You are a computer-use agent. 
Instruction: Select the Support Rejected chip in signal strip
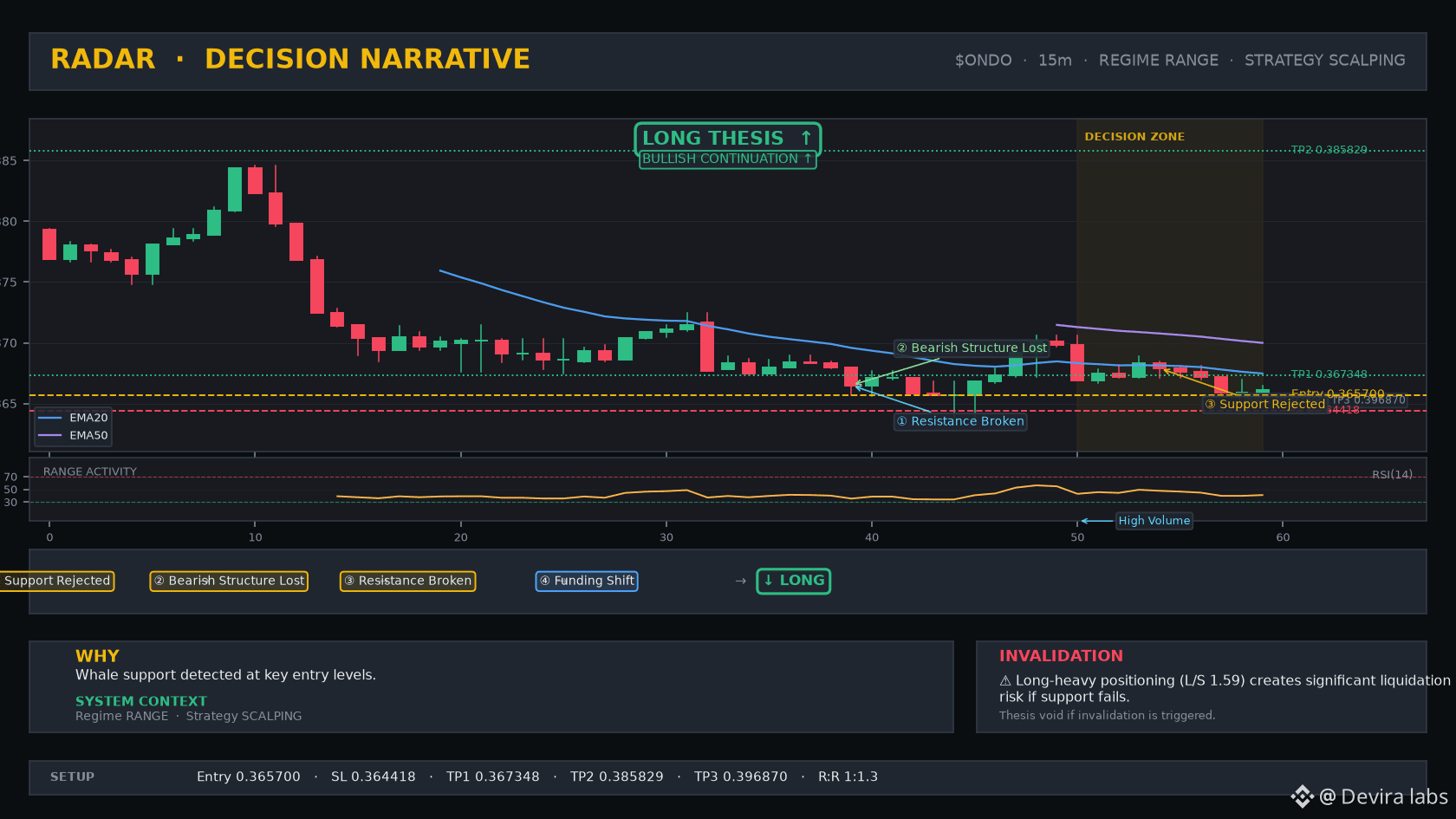click(x=57, y=581)
